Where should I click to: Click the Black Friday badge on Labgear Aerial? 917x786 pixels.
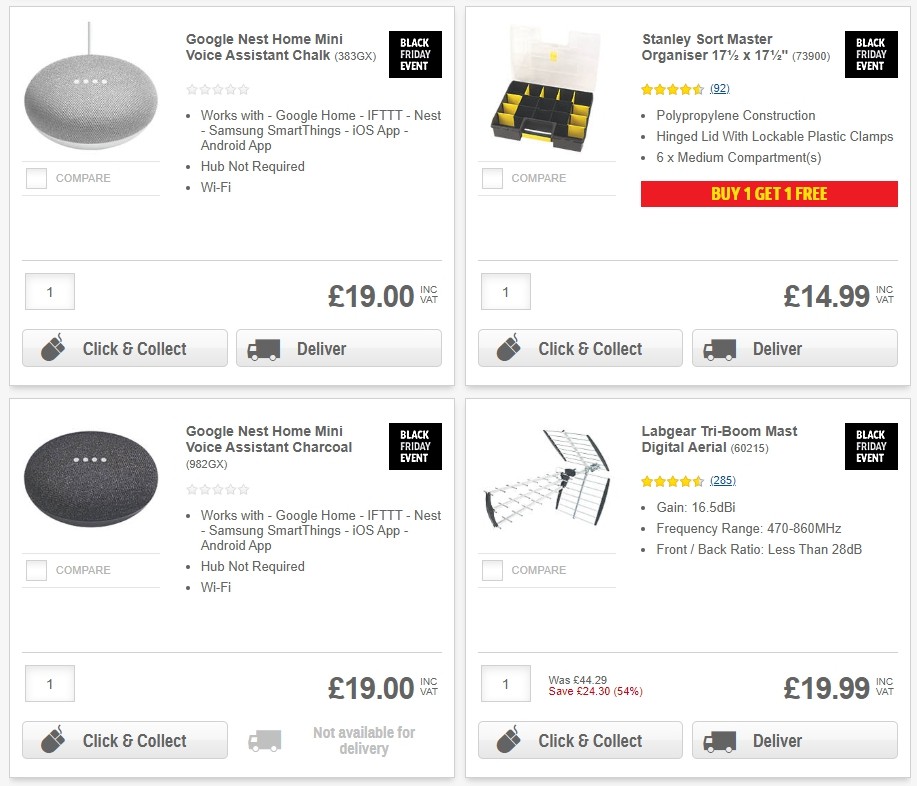[x=870, y=447]
